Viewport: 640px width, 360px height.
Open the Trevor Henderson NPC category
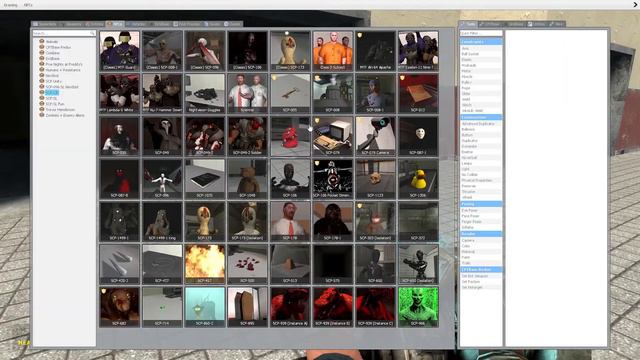(60, 110)
